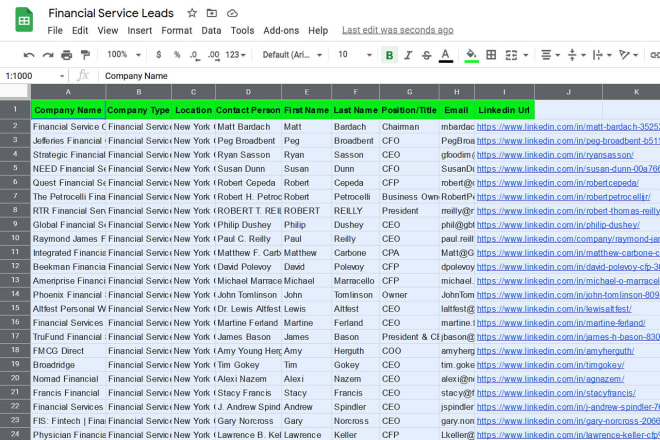Select cell with last name 'Tomlinson'
The image size is (660, 440).
tap(355, 295)
